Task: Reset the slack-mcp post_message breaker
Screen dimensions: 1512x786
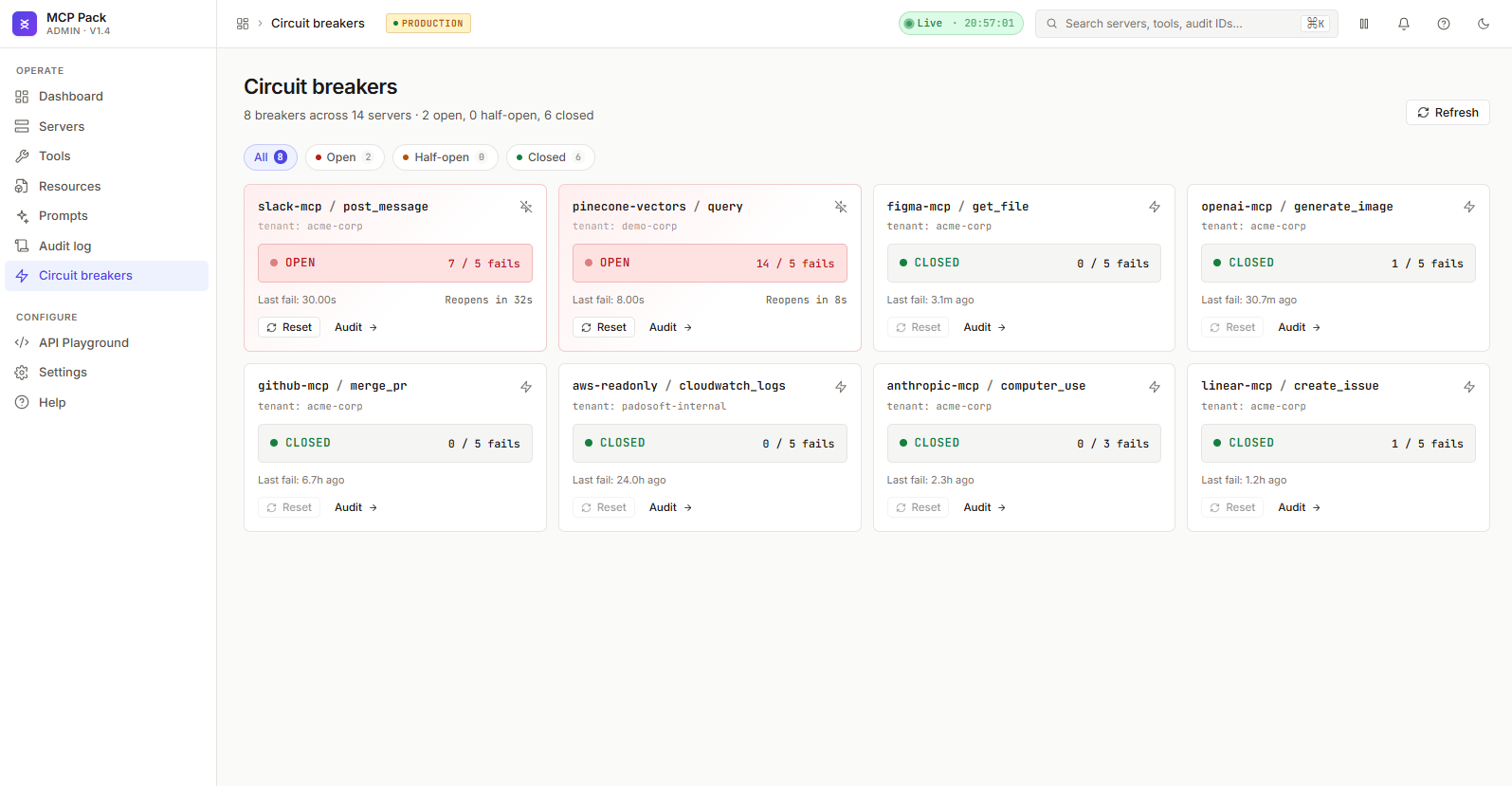Action: [289, 327]
